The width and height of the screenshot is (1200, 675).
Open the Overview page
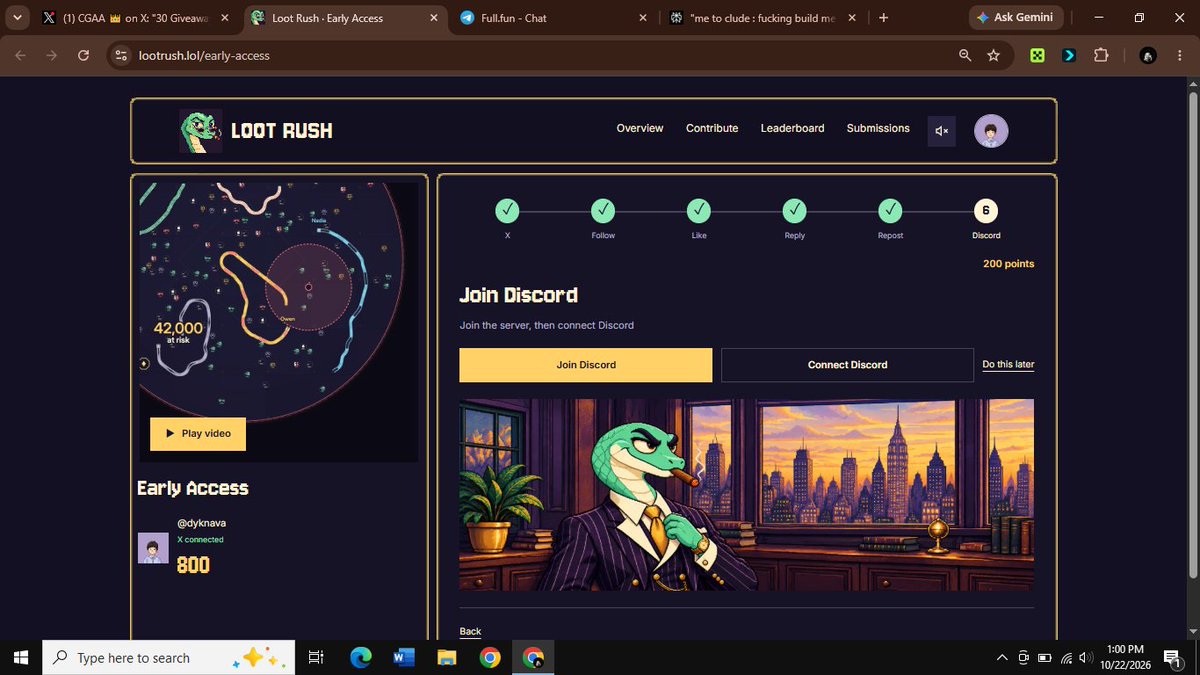pyautogui.click(x=640, y=128)
